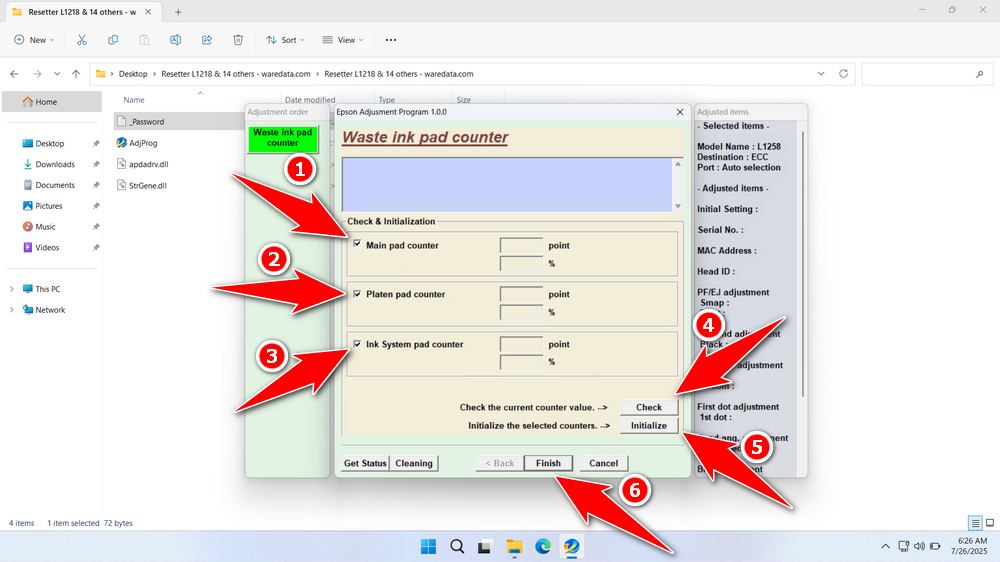Click the Check button
The height and width of the screenshot is (562, 1000).
pos(649,407)
